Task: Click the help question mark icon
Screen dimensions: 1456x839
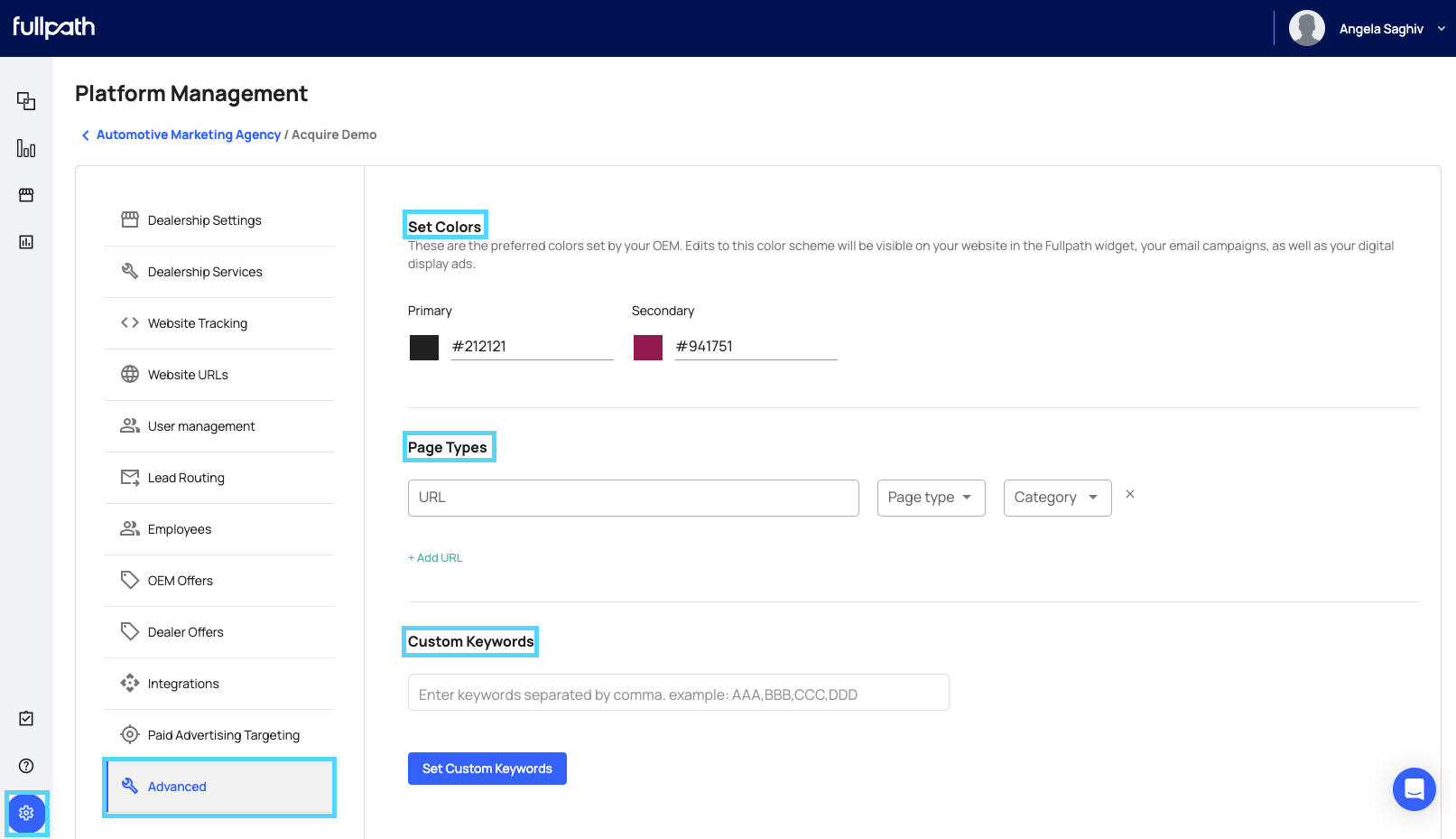Action: (26, 766)
